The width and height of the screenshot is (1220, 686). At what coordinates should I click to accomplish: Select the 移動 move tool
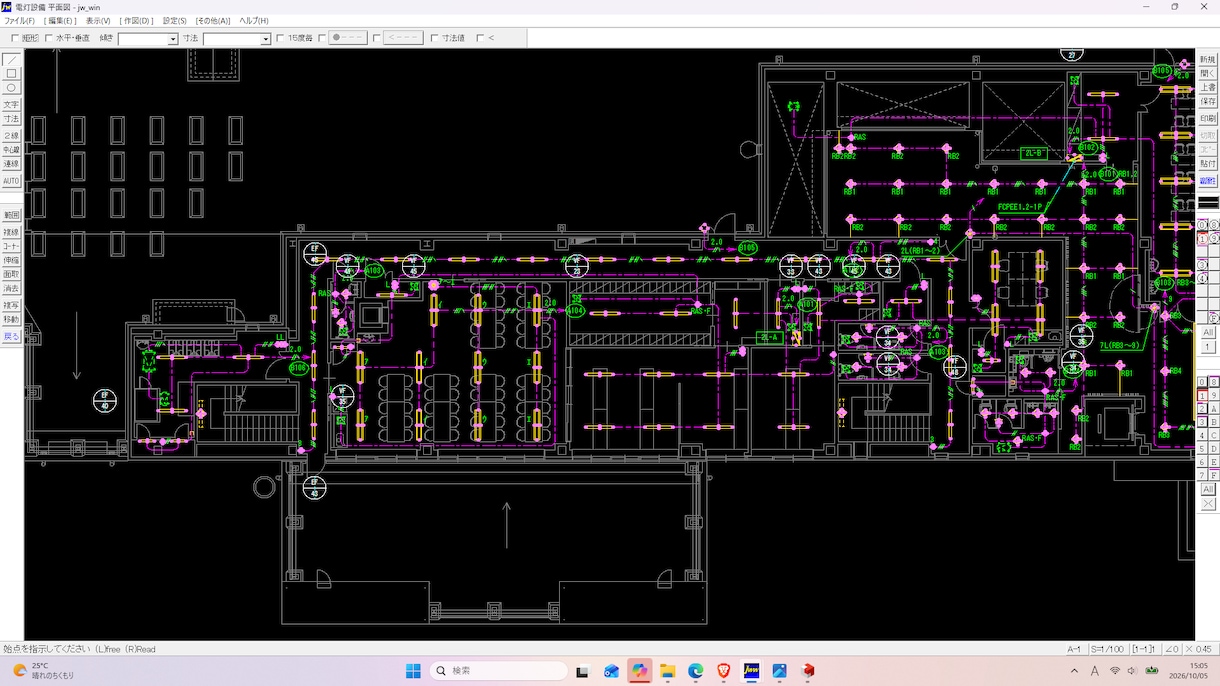(11, 320)
